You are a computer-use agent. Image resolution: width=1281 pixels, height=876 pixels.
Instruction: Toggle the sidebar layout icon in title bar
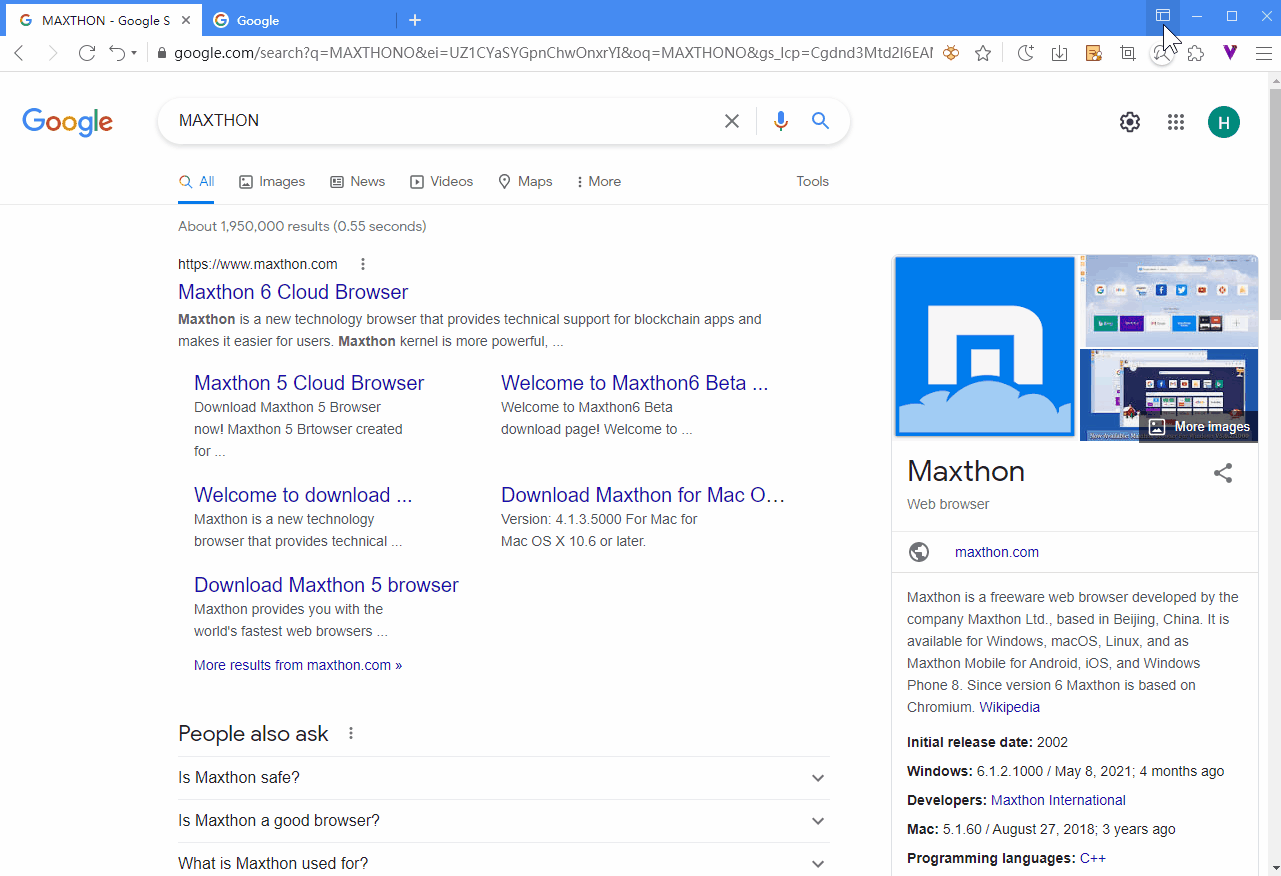coord(1163,16)
